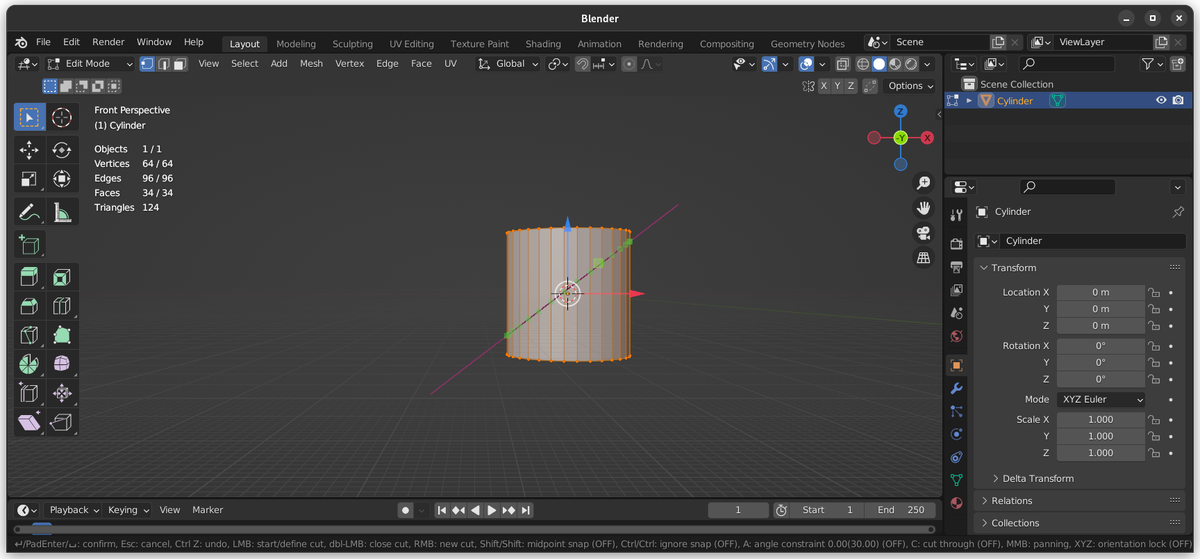This screenshot has width=1200, height=559.
Task: Toggle Cylinder render camera icon in outliner
Action: [x=1178, y=100]
